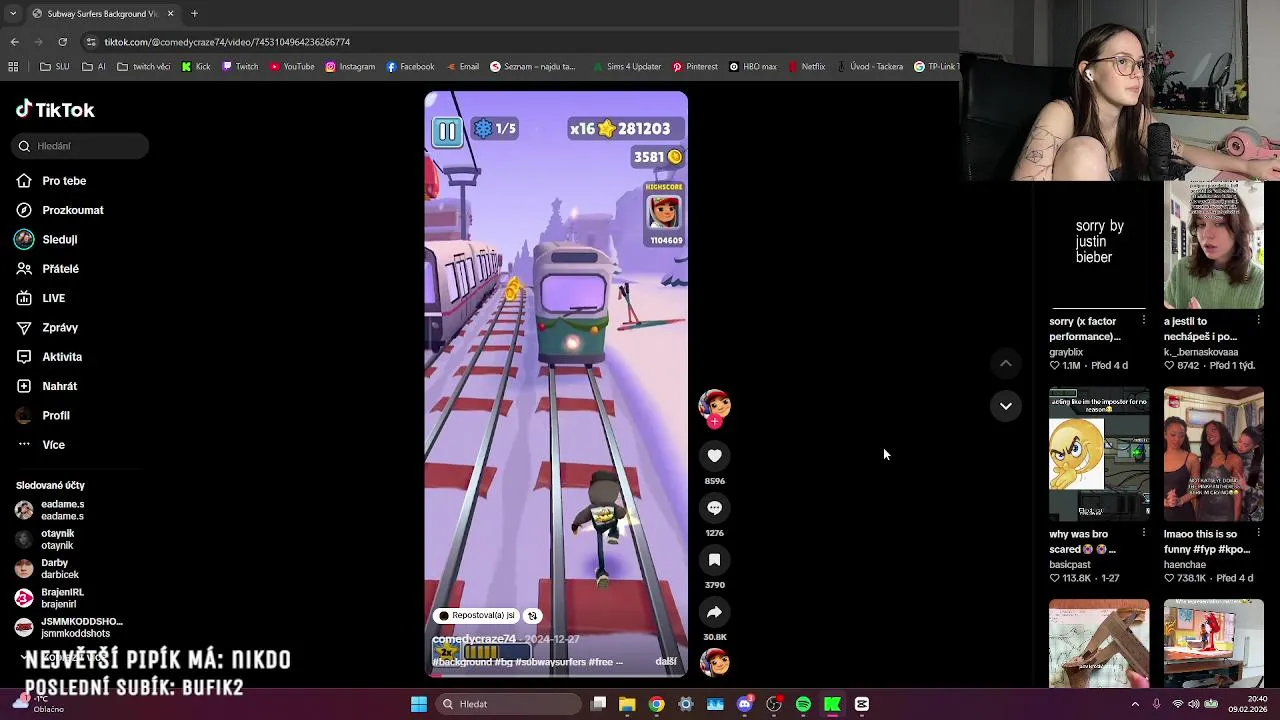Open the AI bookmarks folder
Image resolution: width=1280 pixels, height=720 pixels.
[x=95, y=67]
